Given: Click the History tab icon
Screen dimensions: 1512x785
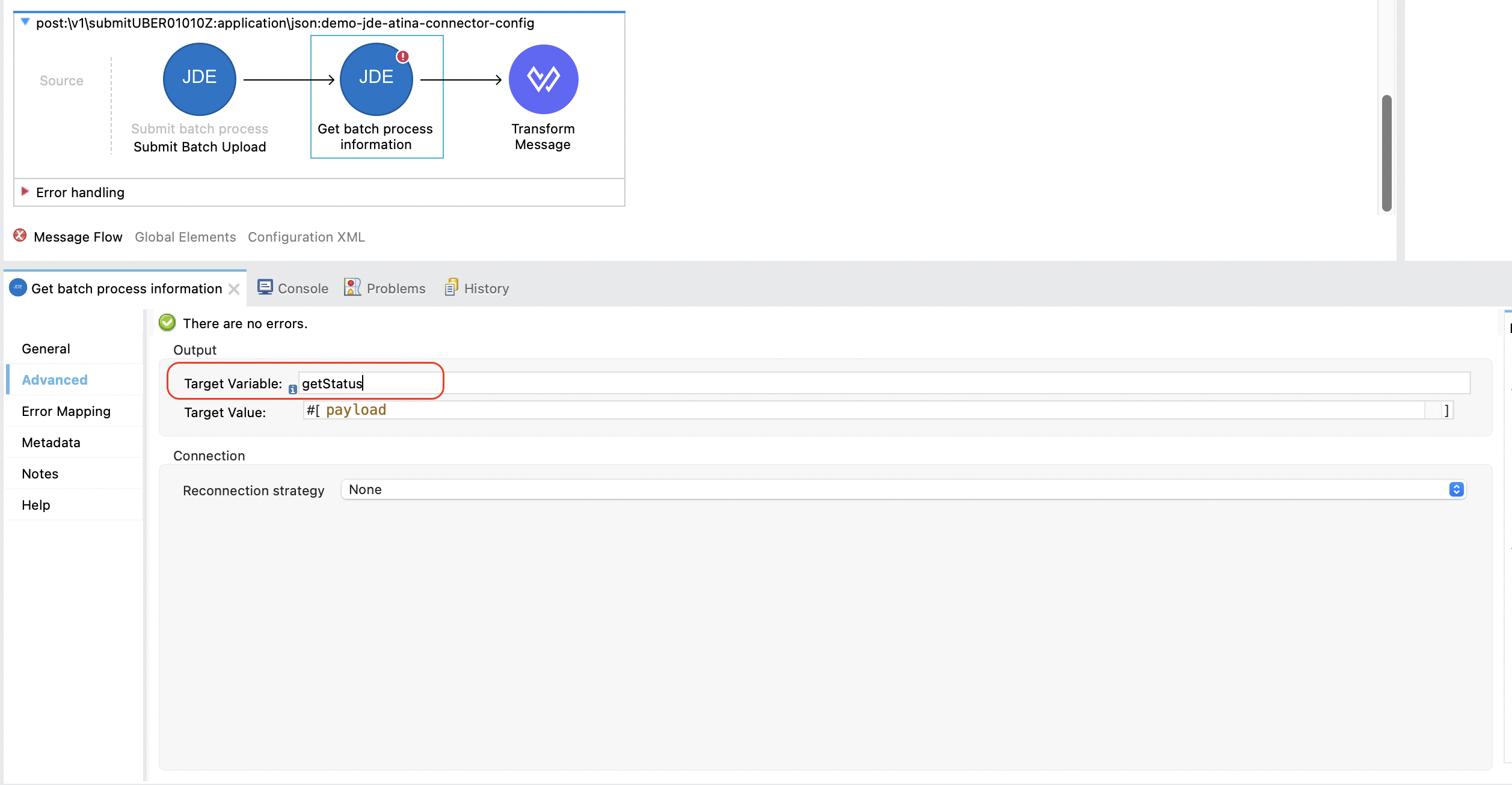Looking at the screenshot, I should (x=451, y=287).
